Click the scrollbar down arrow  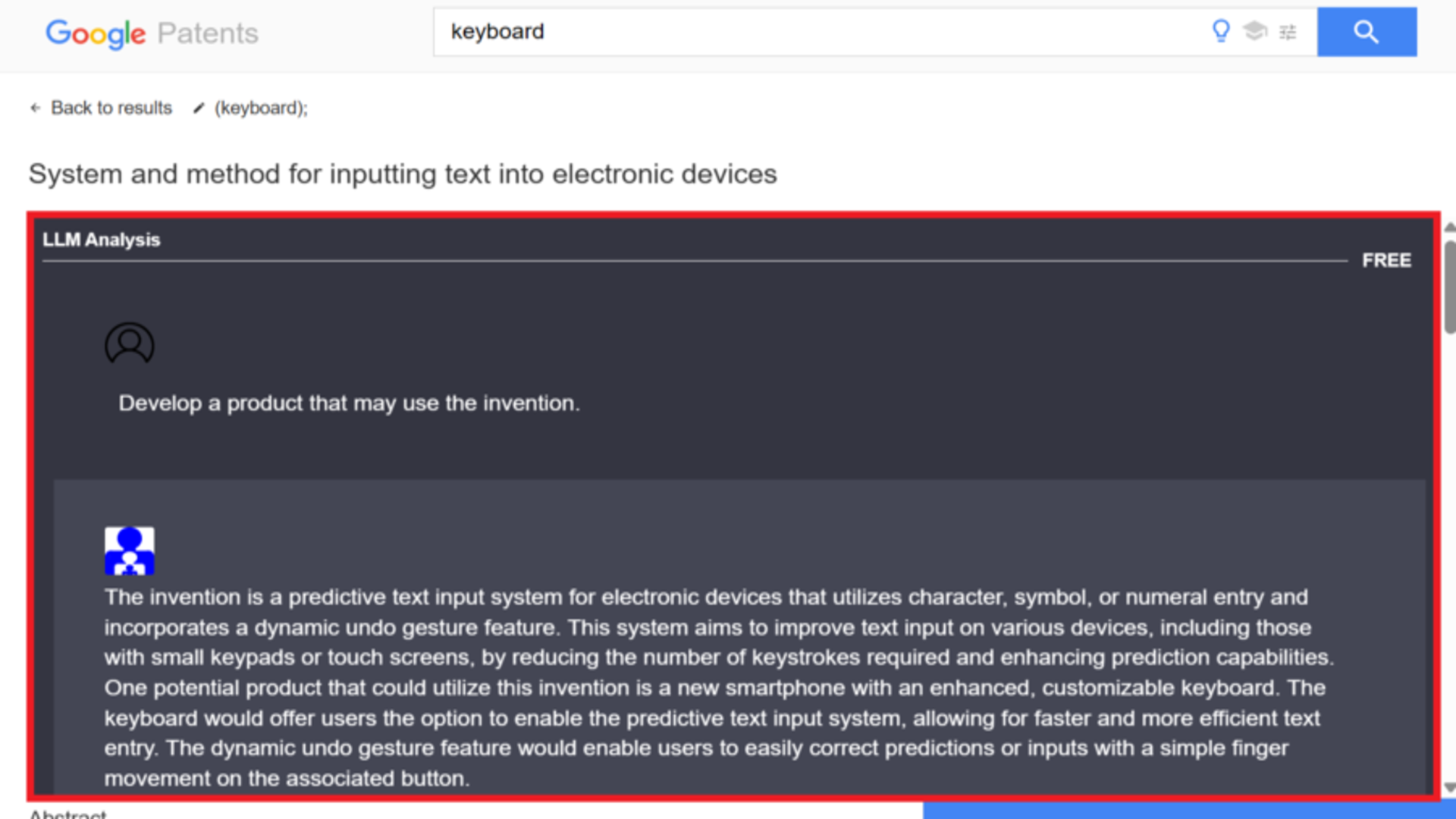[1449, 787]
